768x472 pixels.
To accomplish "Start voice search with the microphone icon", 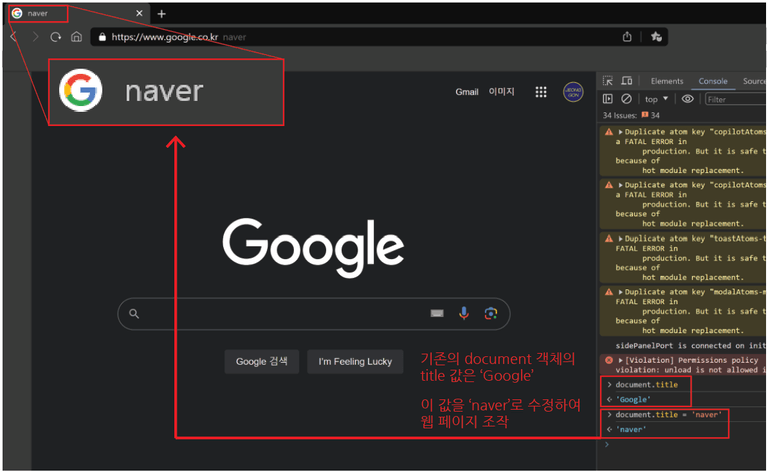I will [x=463, y=313].
